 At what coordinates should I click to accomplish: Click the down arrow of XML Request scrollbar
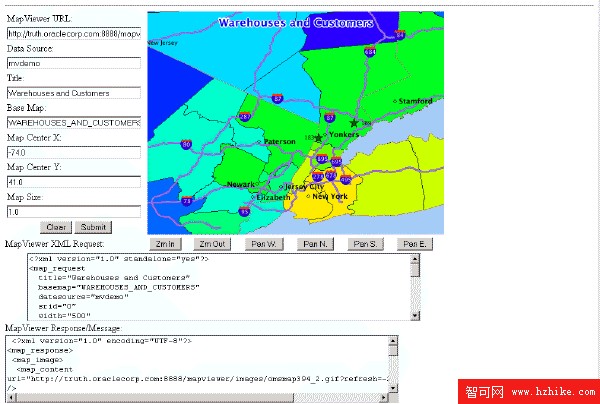(415, 316)
